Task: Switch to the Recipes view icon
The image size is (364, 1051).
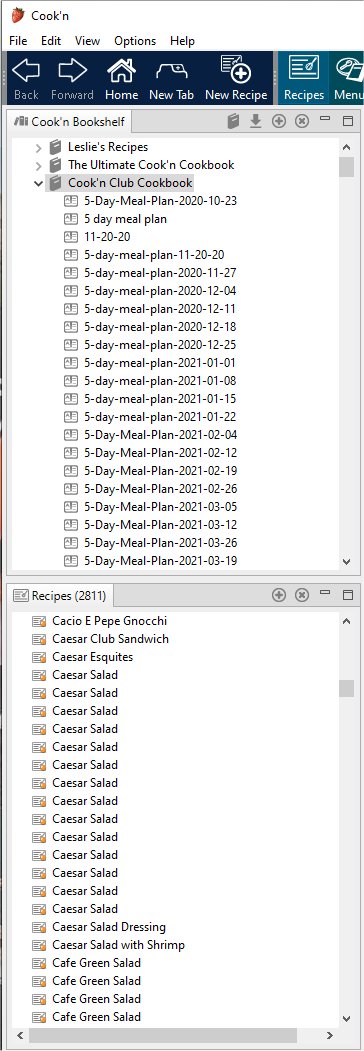Action: click(304, 78)
